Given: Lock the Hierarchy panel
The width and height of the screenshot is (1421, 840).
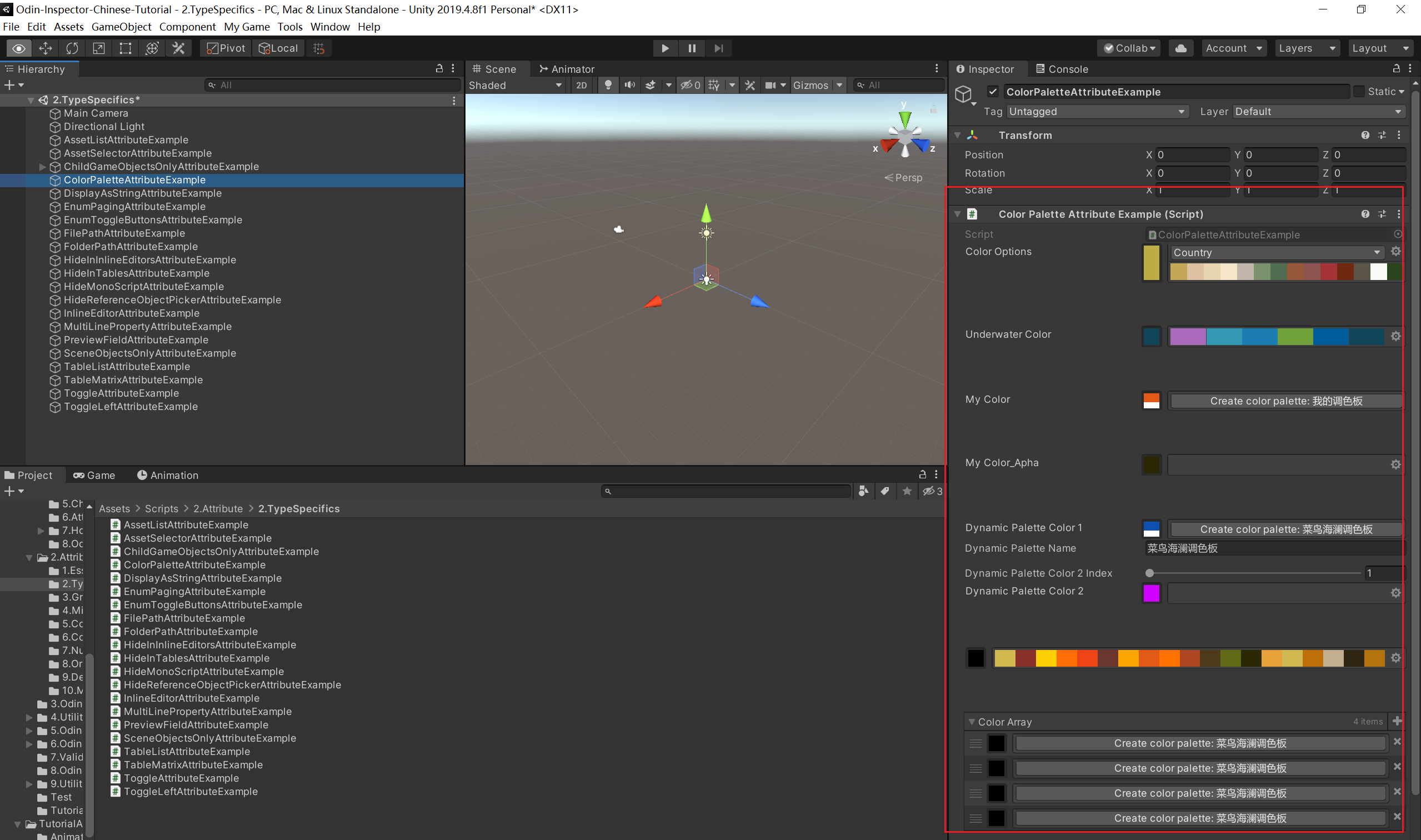Looking at the screenshot, I should click(439, 68).
